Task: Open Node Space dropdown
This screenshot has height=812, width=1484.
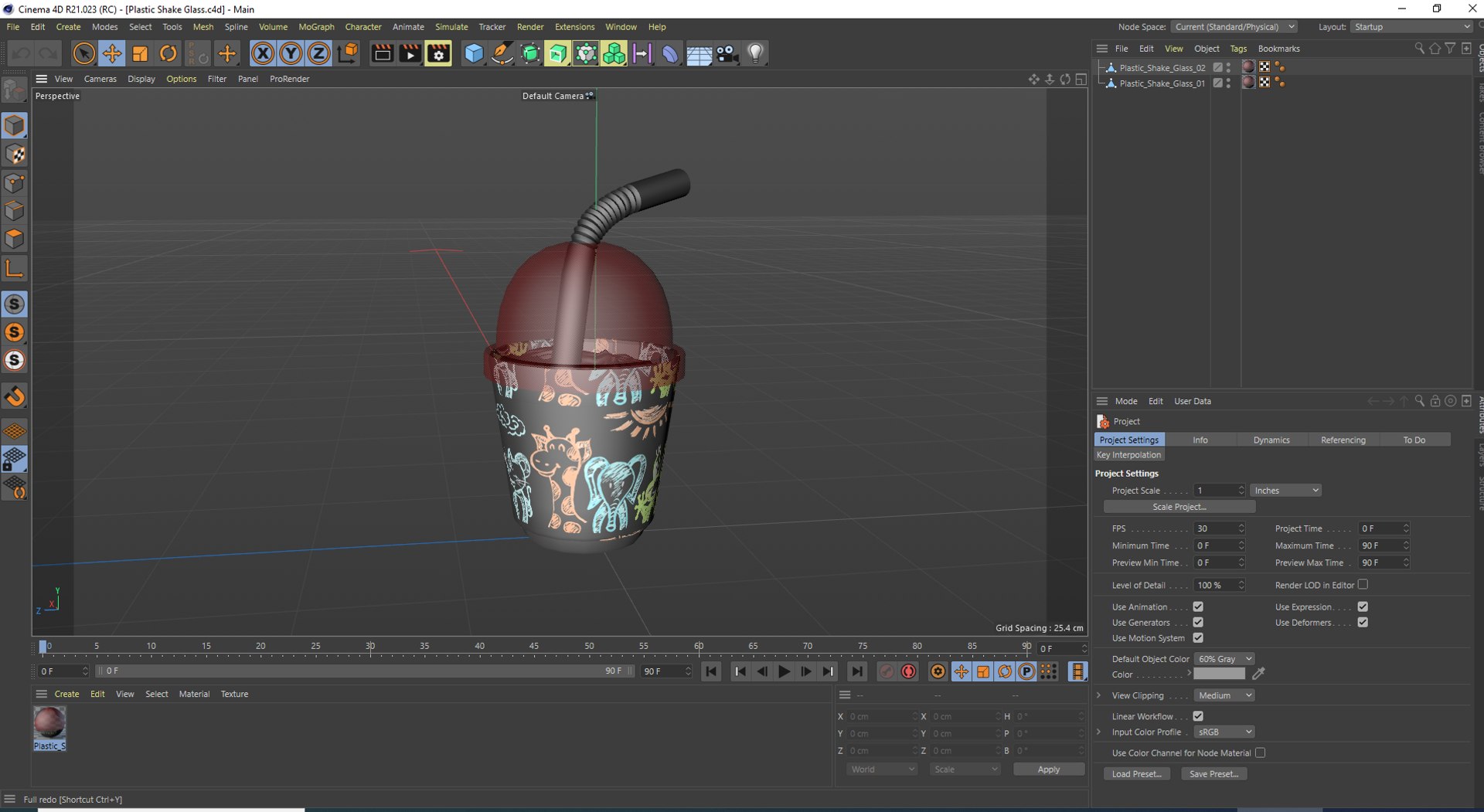Action: click(1234, 26)
